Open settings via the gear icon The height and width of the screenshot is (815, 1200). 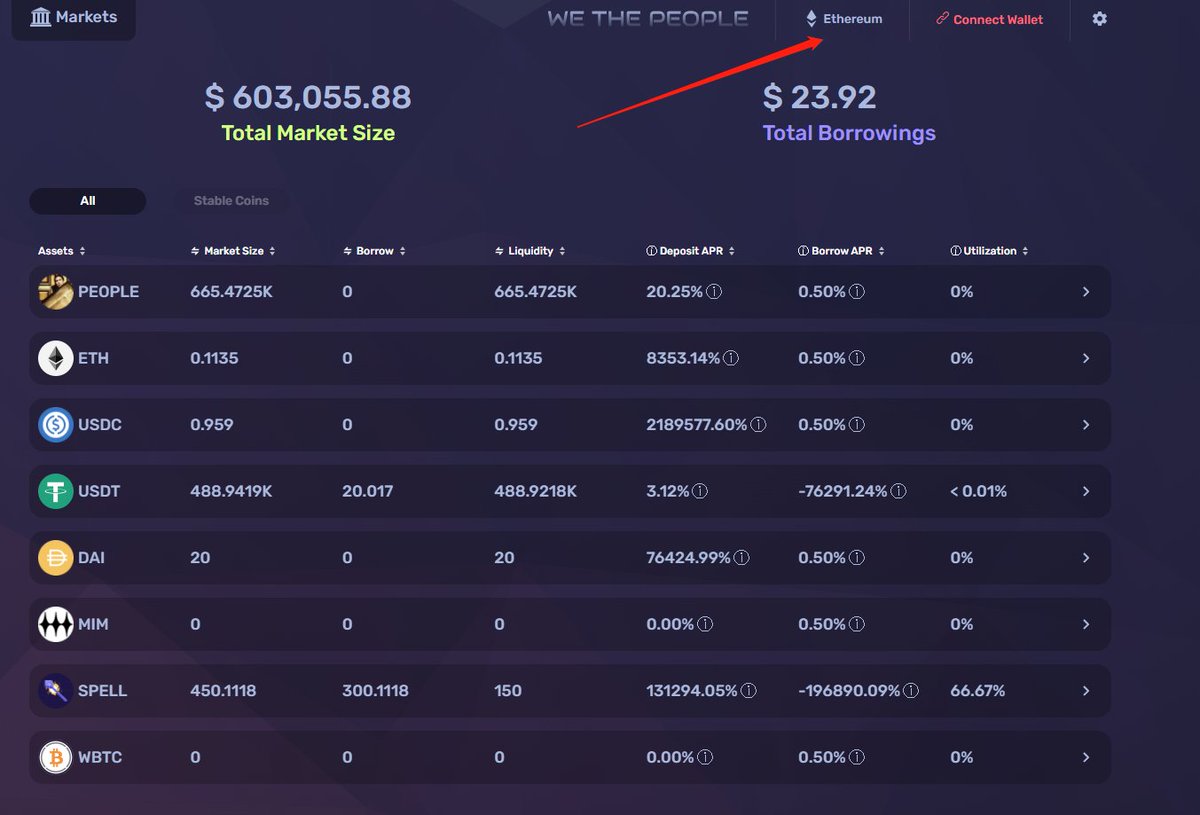coord(1100,19)
